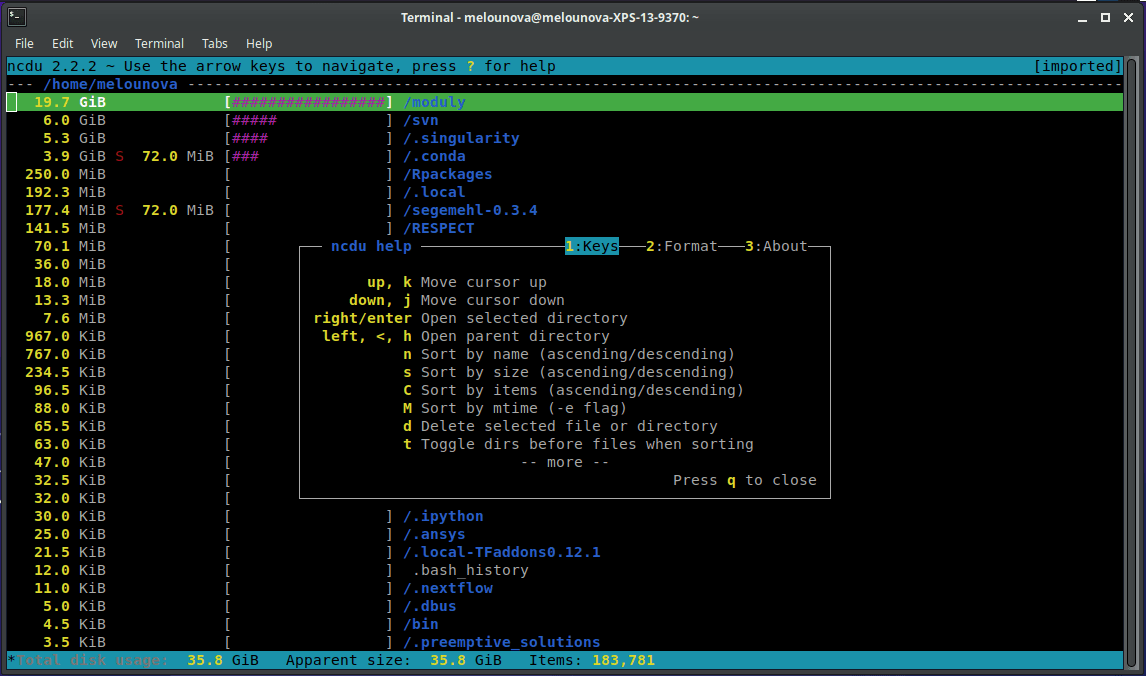This screenshot has height=676, width=1146.
Task: Click the terminal icon in the title bar
Action: [17, 17]
